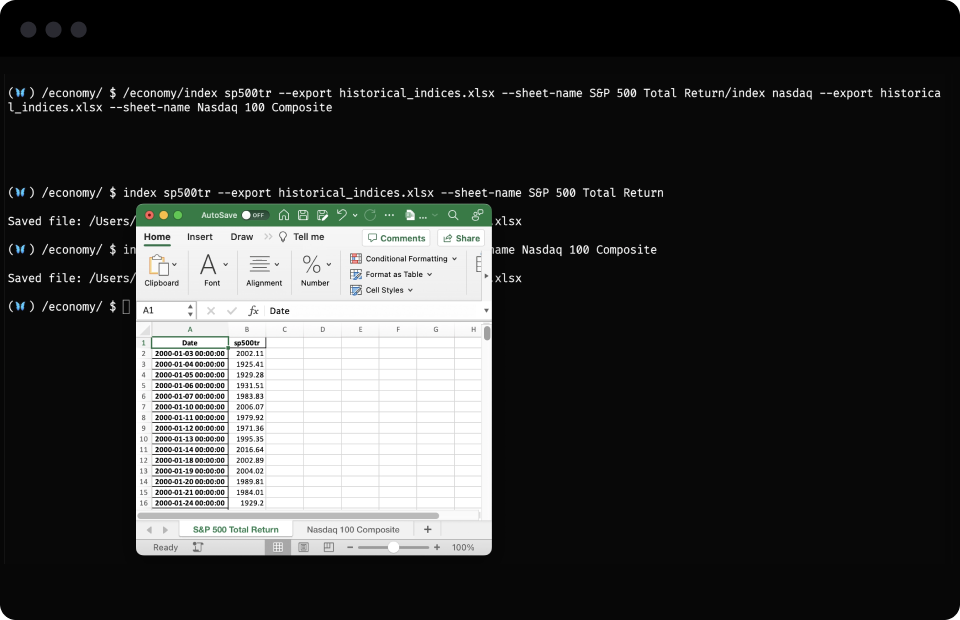Viewport: 960px width, 620px height.
Task: Open Search from the Excel toolbar
Action: [453, 215]
